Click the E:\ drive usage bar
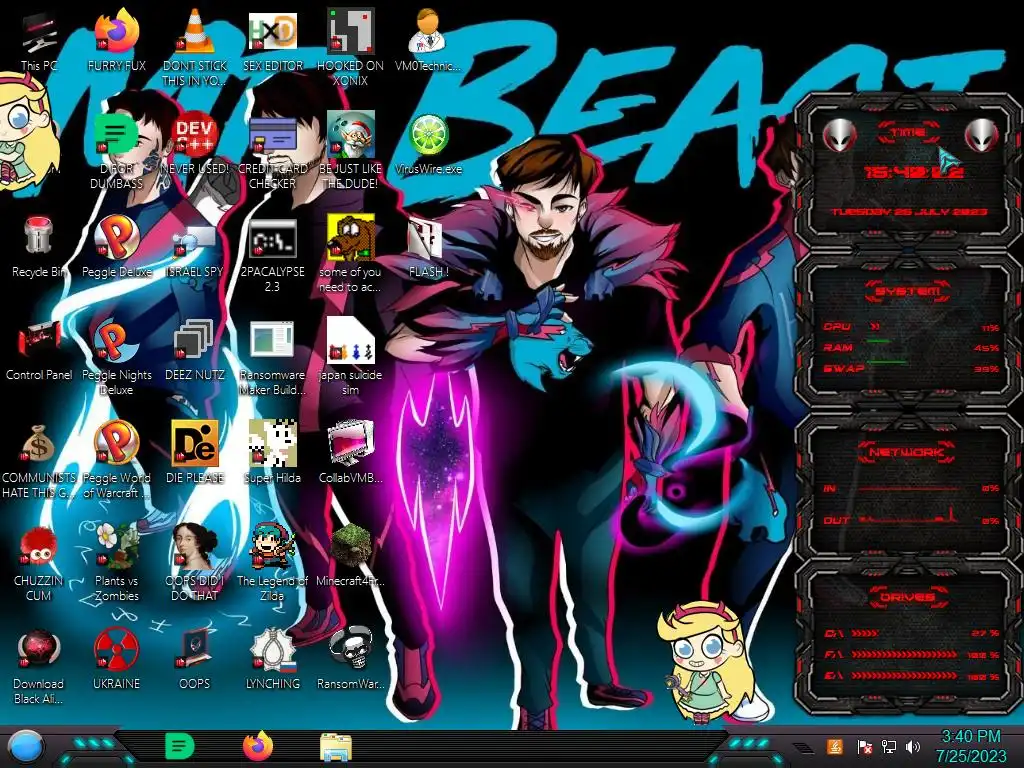1024x768 pixels. [x=904, y=675]
